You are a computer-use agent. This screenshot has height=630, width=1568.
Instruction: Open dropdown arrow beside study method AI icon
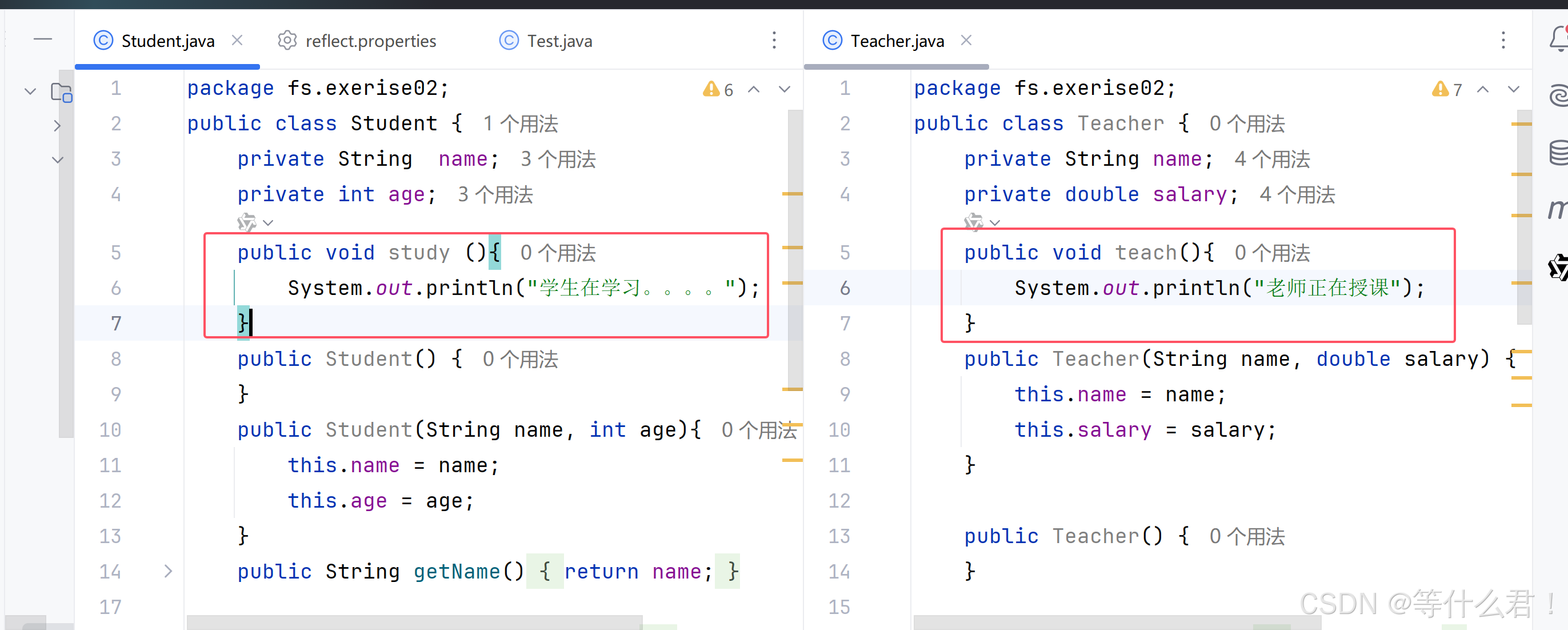269,223
